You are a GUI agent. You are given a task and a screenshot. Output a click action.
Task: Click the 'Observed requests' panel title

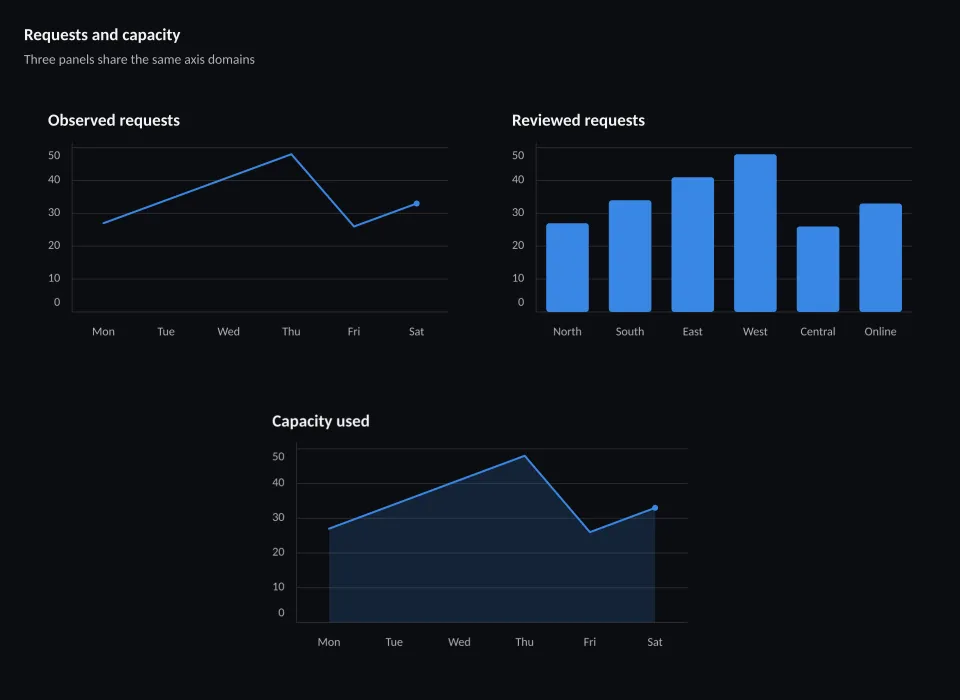[114, 120]
